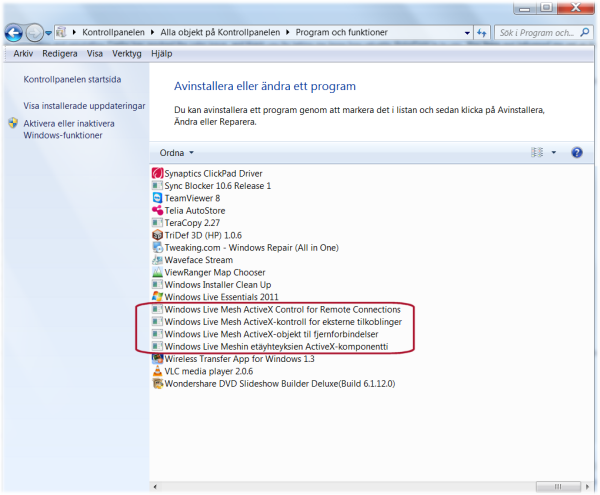Open the Arkiv menu
Image resolution: width=600 pixels, height=495 pixels.
23,54
